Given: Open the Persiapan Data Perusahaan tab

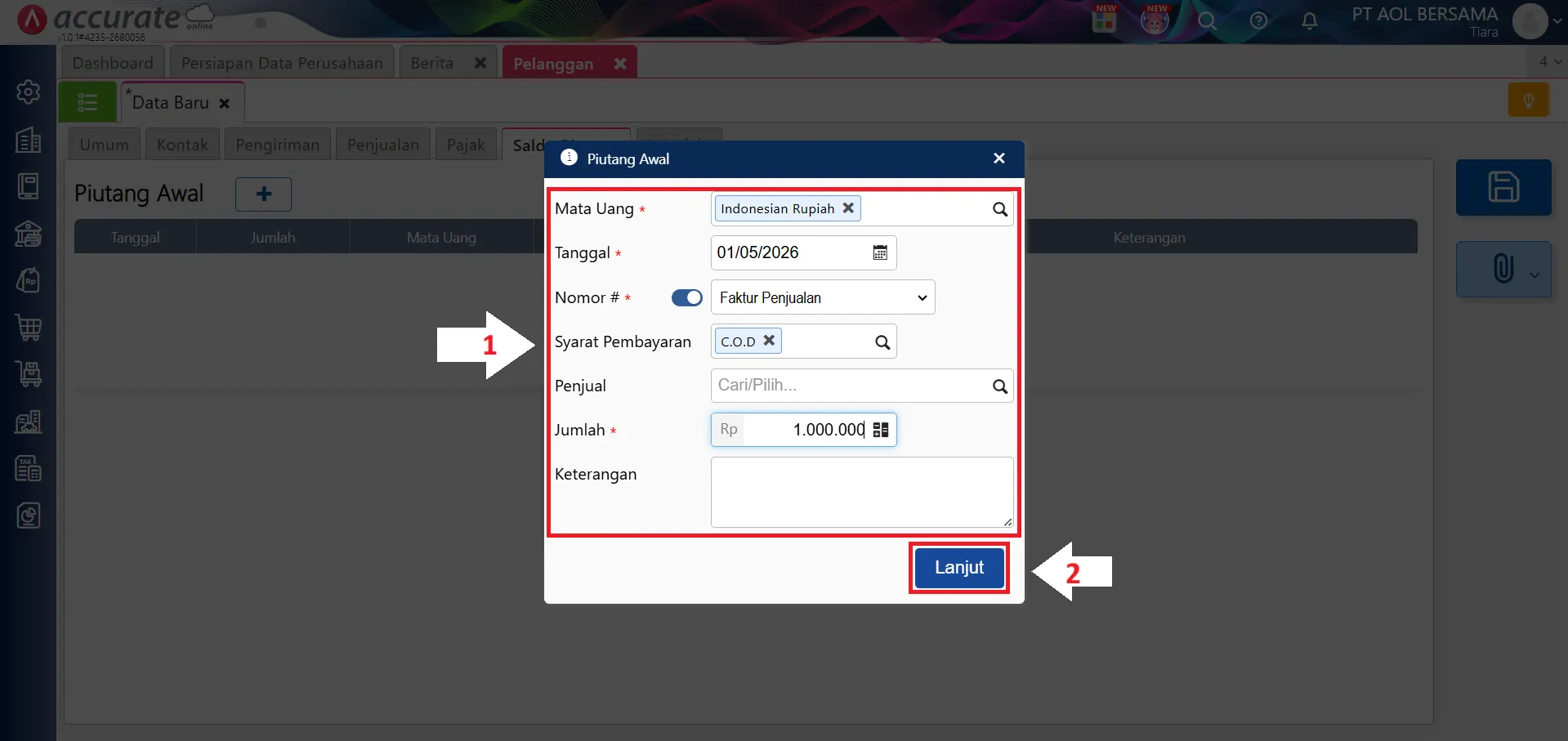Looking at the screenshot, I should (282, 63).
